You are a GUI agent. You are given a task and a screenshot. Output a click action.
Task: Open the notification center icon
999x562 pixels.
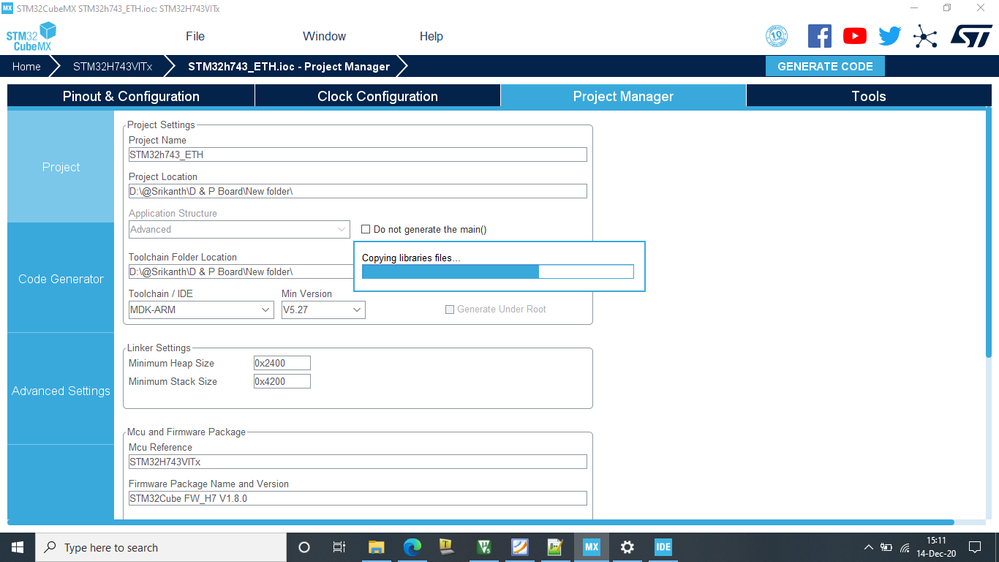click(x=975, y=547)
